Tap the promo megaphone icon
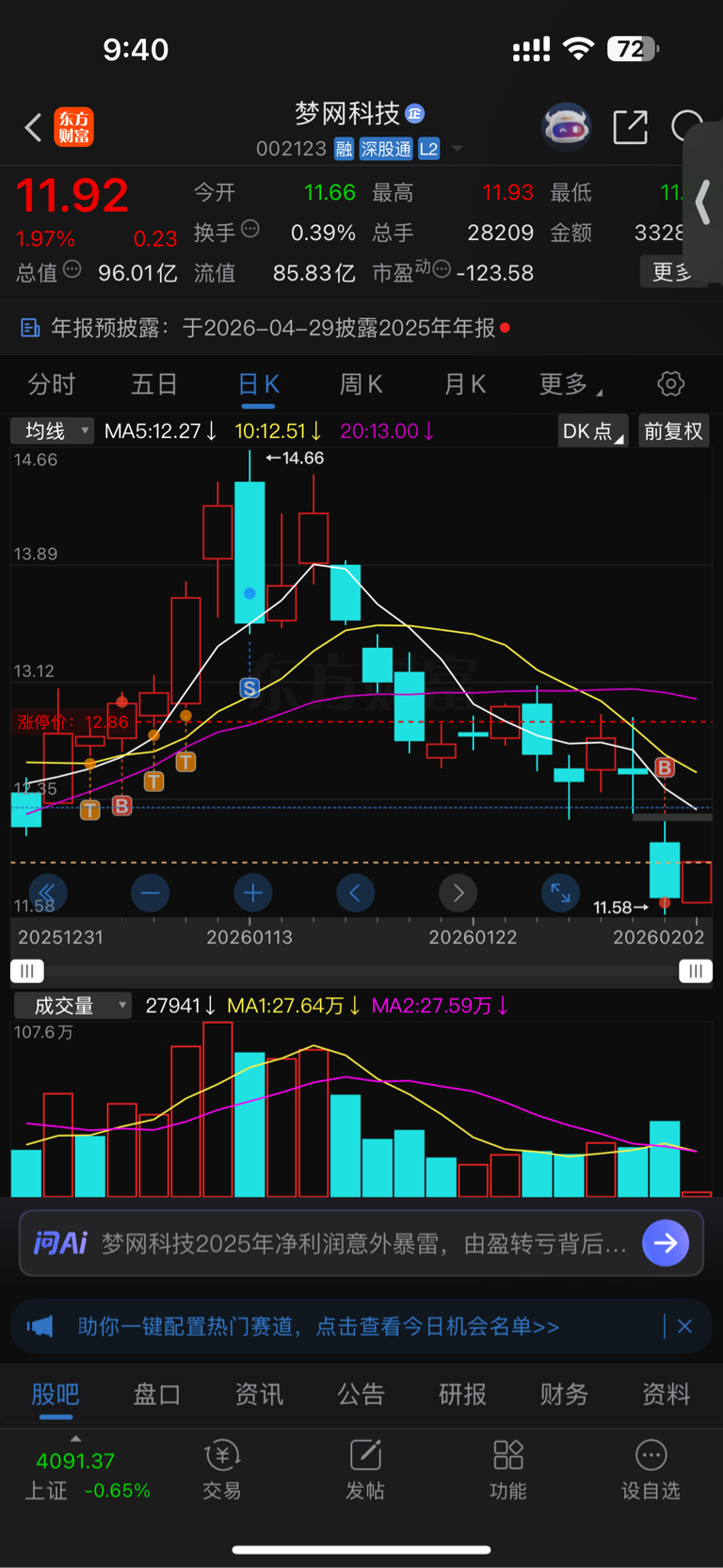 click(x=40, y=1326)
